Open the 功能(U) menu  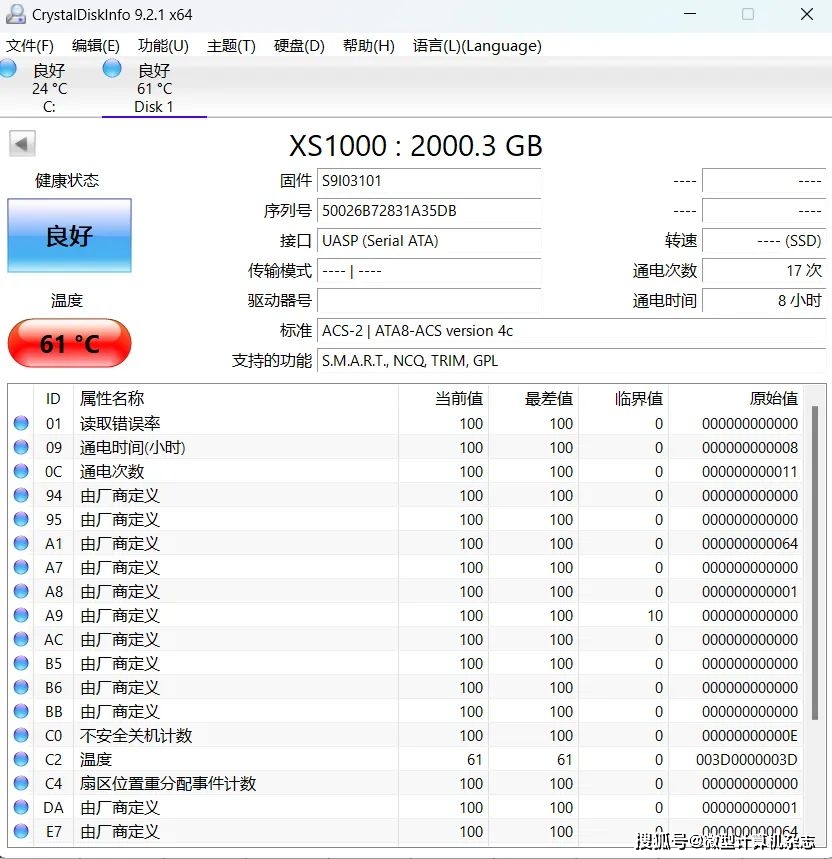click(x=163, y=46)
